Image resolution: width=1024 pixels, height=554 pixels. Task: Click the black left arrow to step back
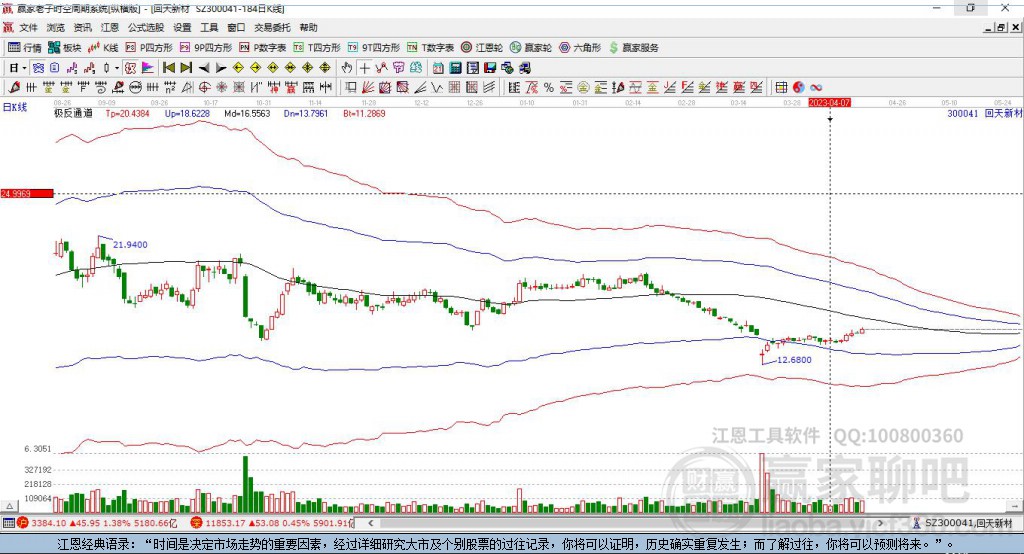click(204, 68)
